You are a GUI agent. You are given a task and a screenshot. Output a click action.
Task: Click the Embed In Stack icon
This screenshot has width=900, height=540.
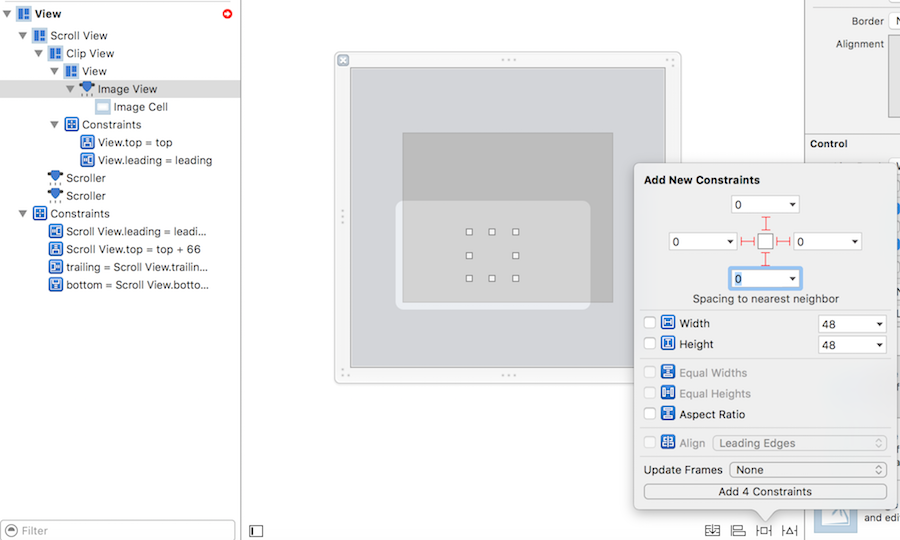712,530
